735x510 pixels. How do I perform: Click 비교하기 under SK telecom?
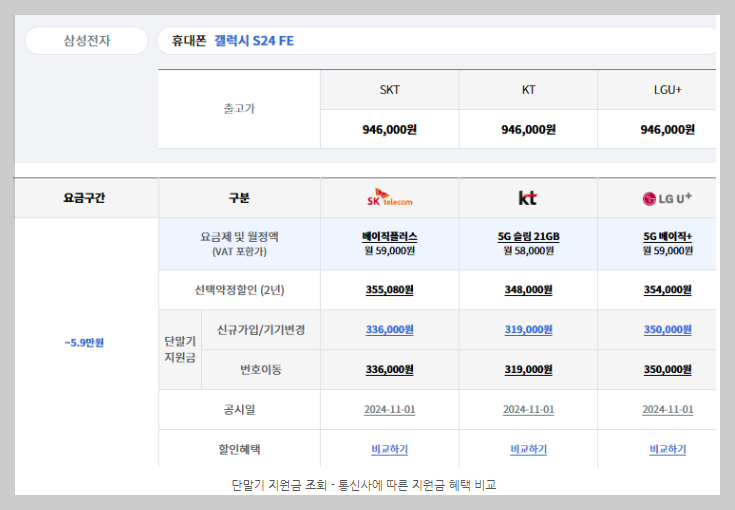tap(390, 450)
